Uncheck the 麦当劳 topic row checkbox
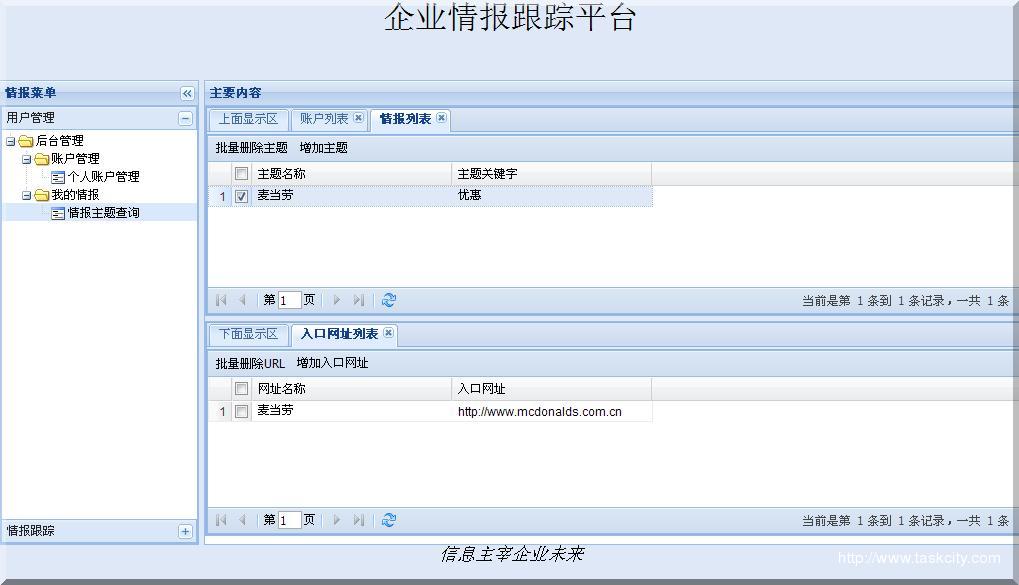1019x585 pixels. pyautogui.click(x=241, y=197)
